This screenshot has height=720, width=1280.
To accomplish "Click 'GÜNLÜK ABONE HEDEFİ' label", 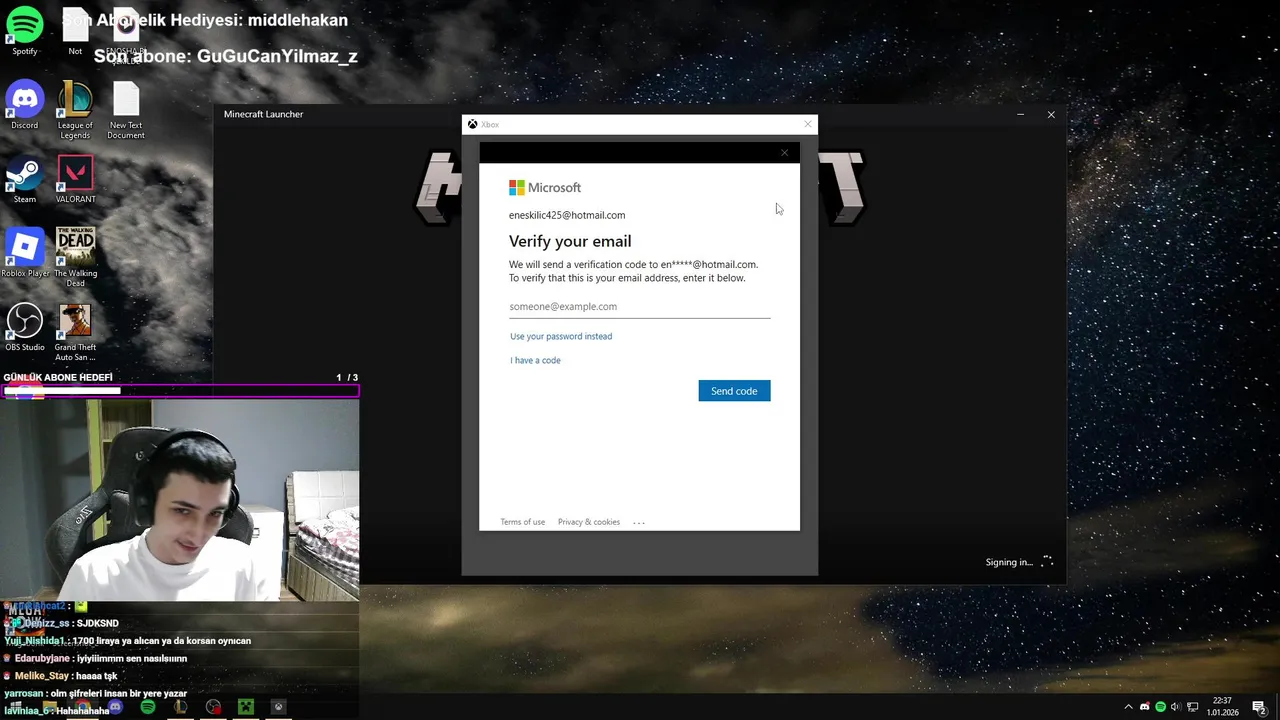I will pos(58,377).
